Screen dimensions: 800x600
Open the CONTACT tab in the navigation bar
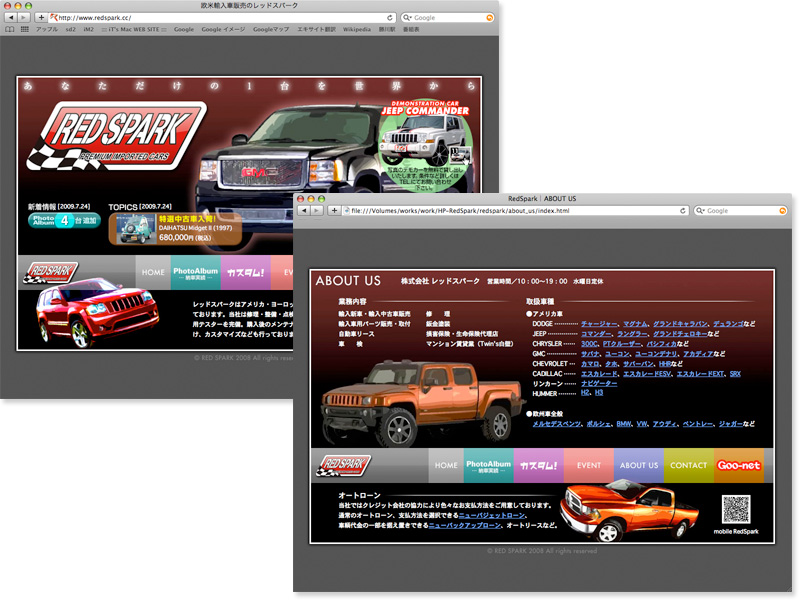pos(688,465)
